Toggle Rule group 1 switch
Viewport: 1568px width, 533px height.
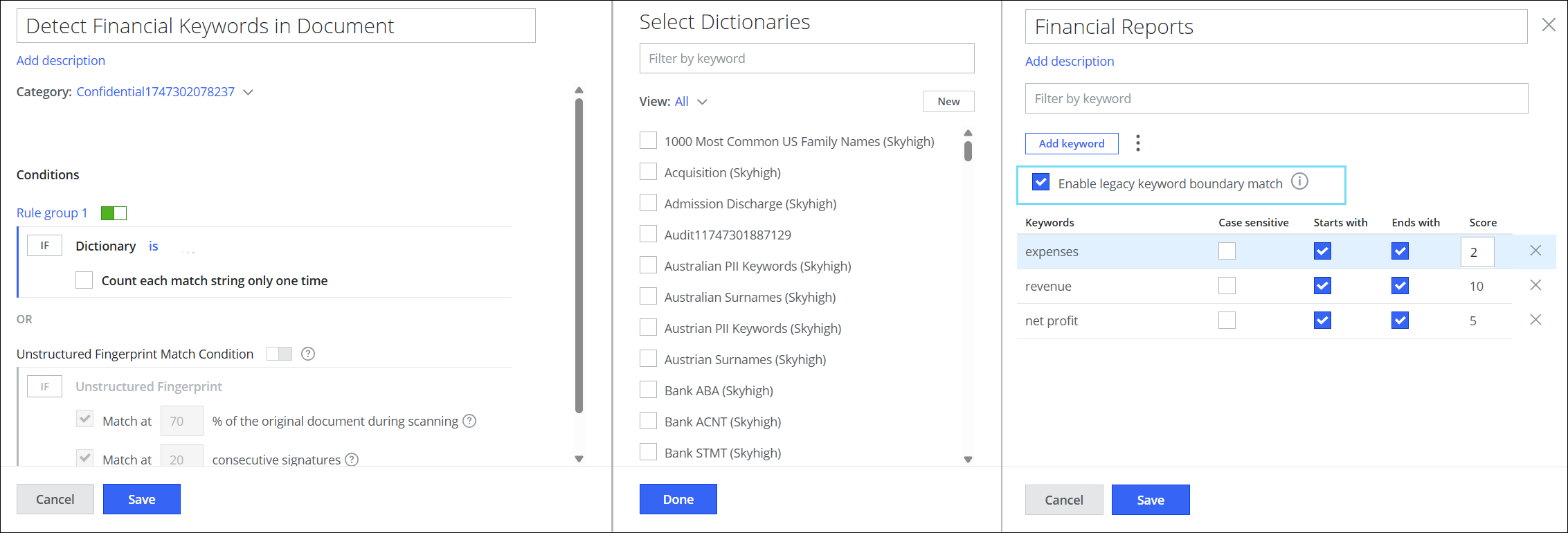pyautogui.click(x=114, y=213)
